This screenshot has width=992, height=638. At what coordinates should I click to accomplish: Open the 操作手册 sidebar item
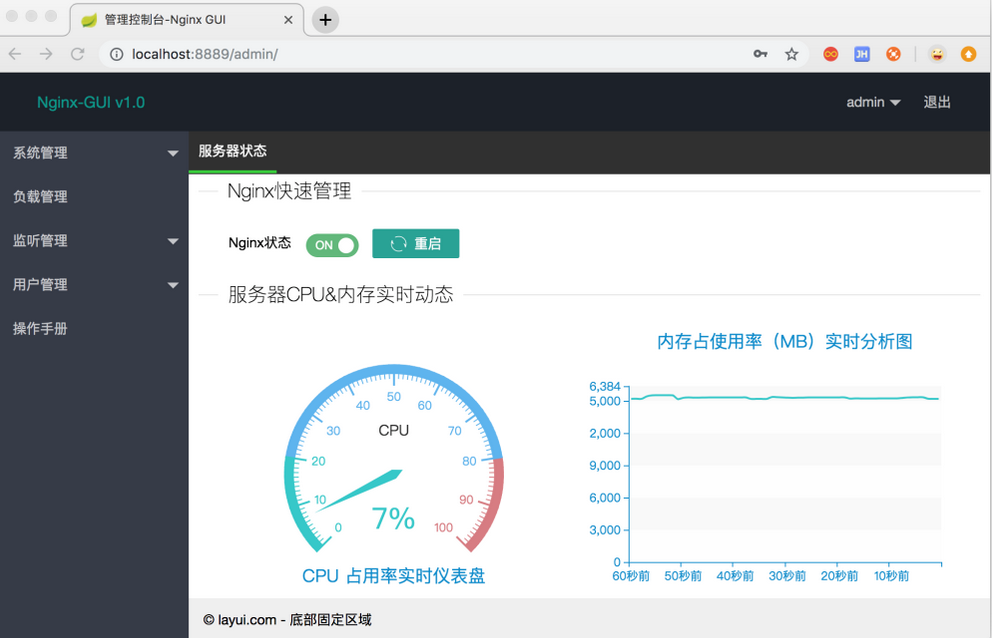94,328
